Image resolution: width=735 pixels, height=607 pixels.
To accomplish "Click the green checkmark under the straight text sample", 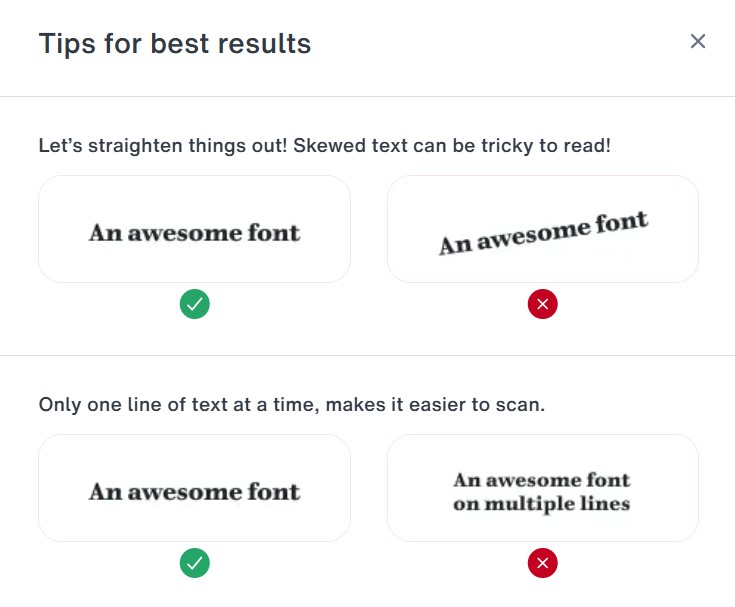I will 195,304.
